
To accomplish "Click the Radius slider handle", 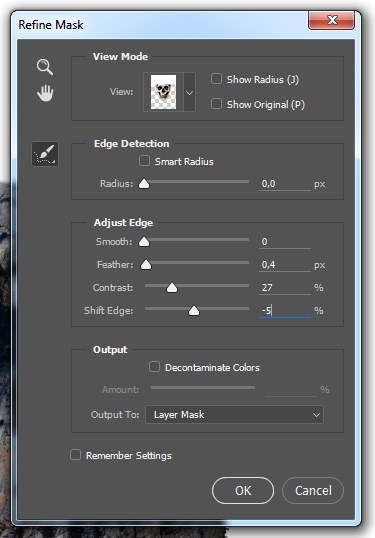I will [x=144, y=184].
